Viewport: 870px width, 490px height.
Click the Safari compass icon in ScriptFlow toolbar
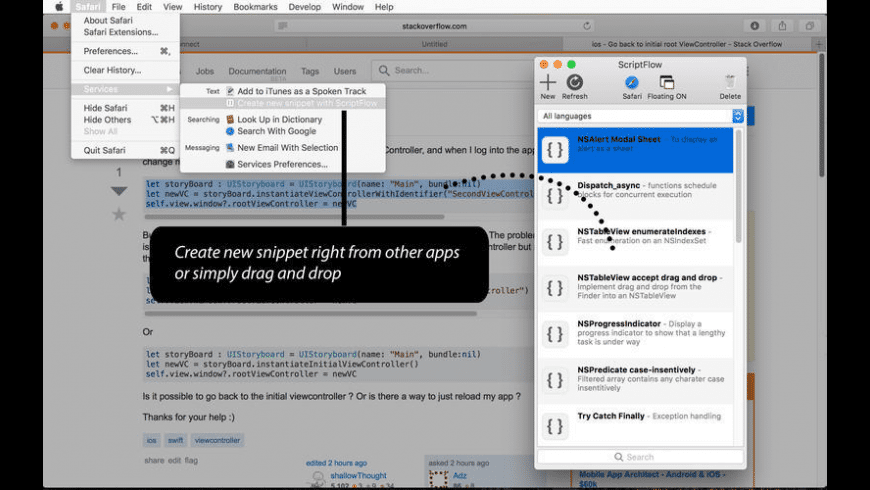(631, 83)
